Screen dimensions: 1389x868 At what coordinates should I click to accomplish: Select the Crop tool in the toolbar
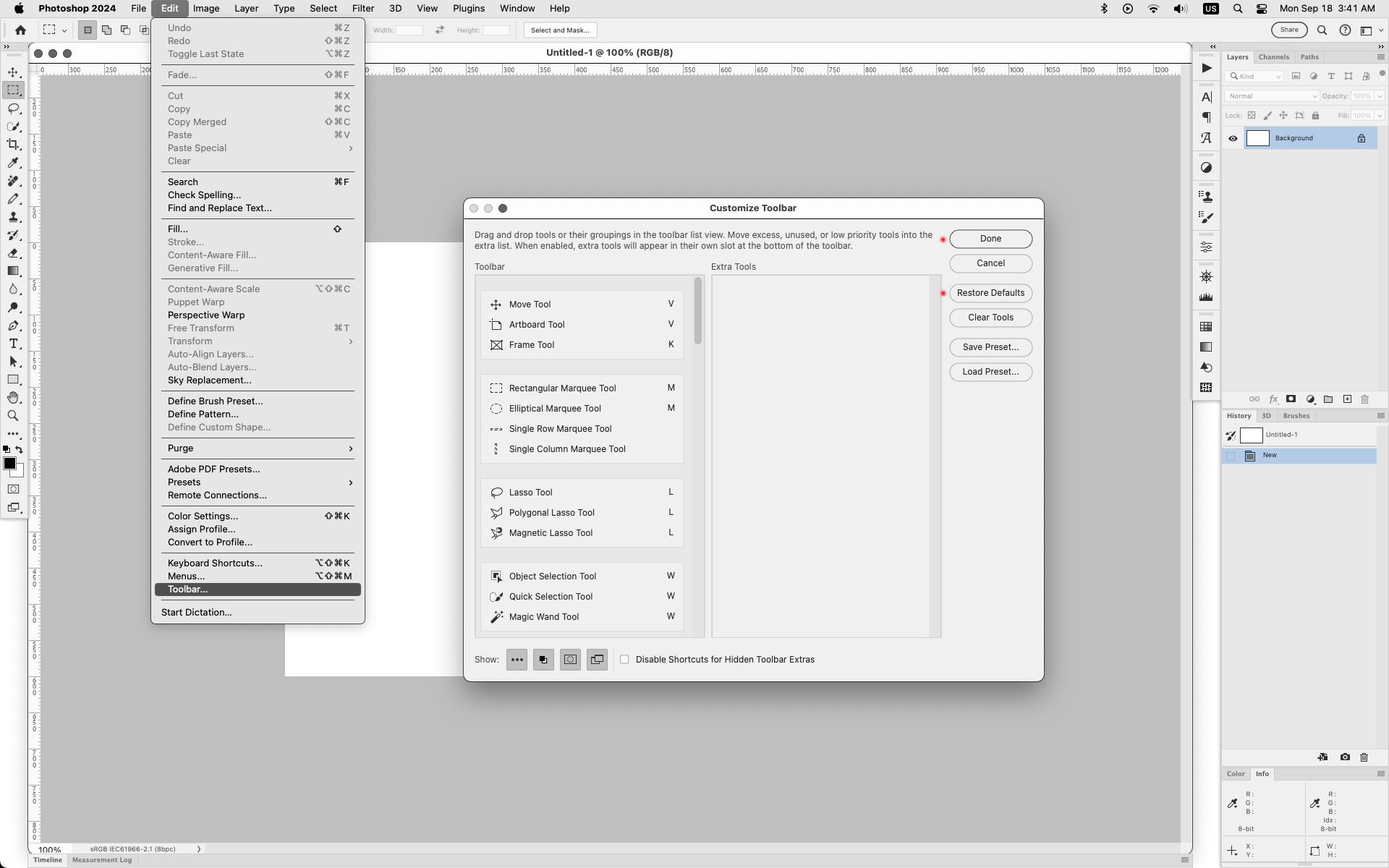tap(14, 145)
